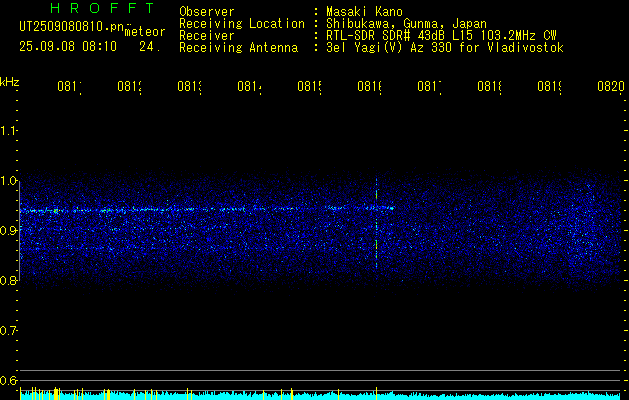
Task: Select the RTL-SDR SDR# 43dB receiver description
Action: click(442, 36)
